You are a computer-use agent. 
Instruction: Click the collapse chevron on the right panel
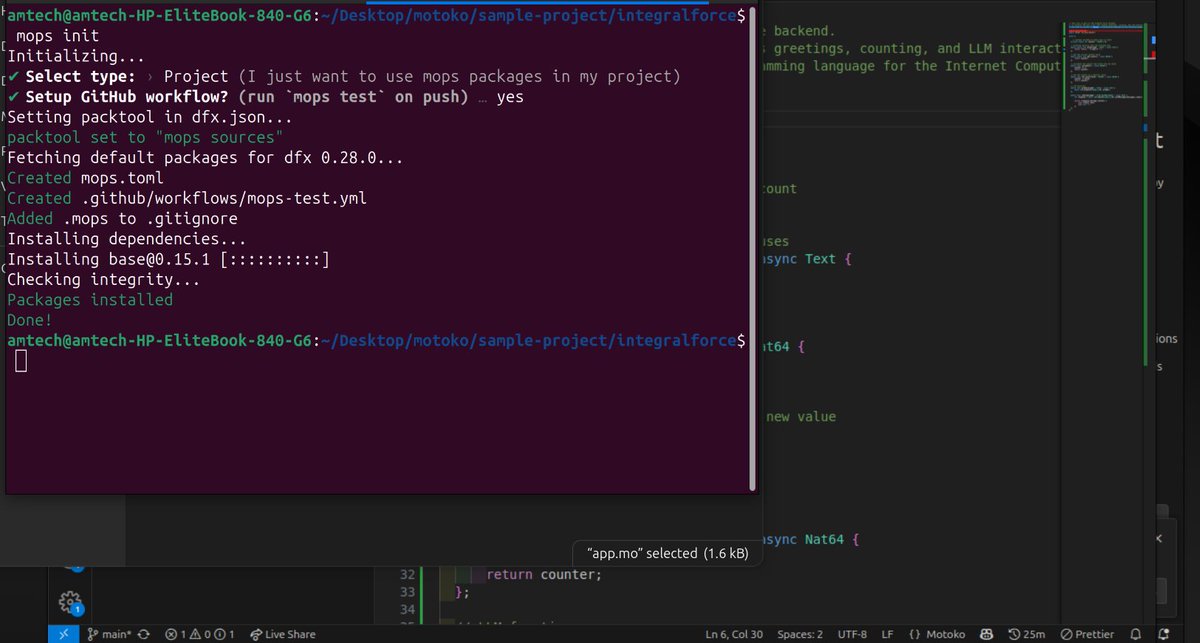point(1160,539)
